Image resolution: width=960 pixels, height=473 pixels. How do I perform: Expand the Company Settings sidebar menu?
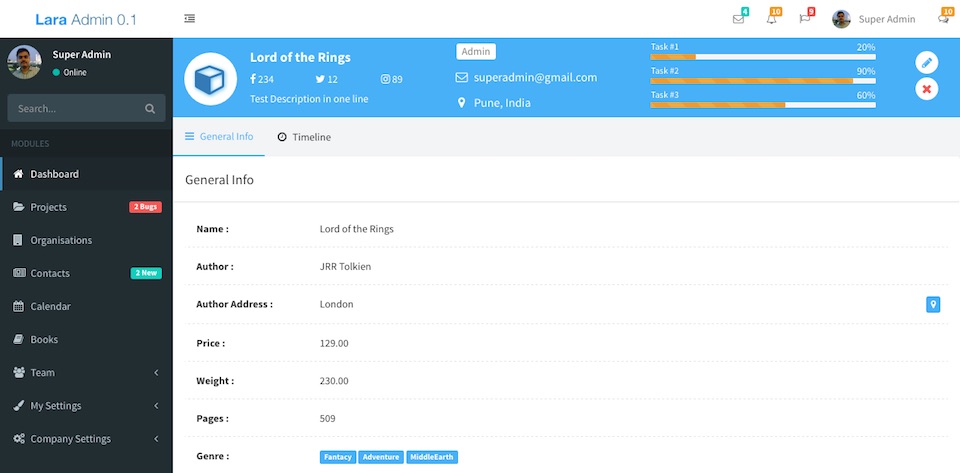pos(86,439)
